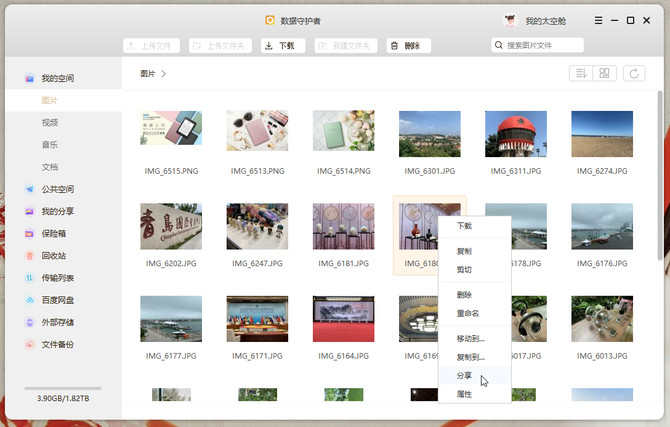Select thumbnail IMG_6177.JPG
The width and height of the screenshot is (670, 427).
click(x=171, y=319)
